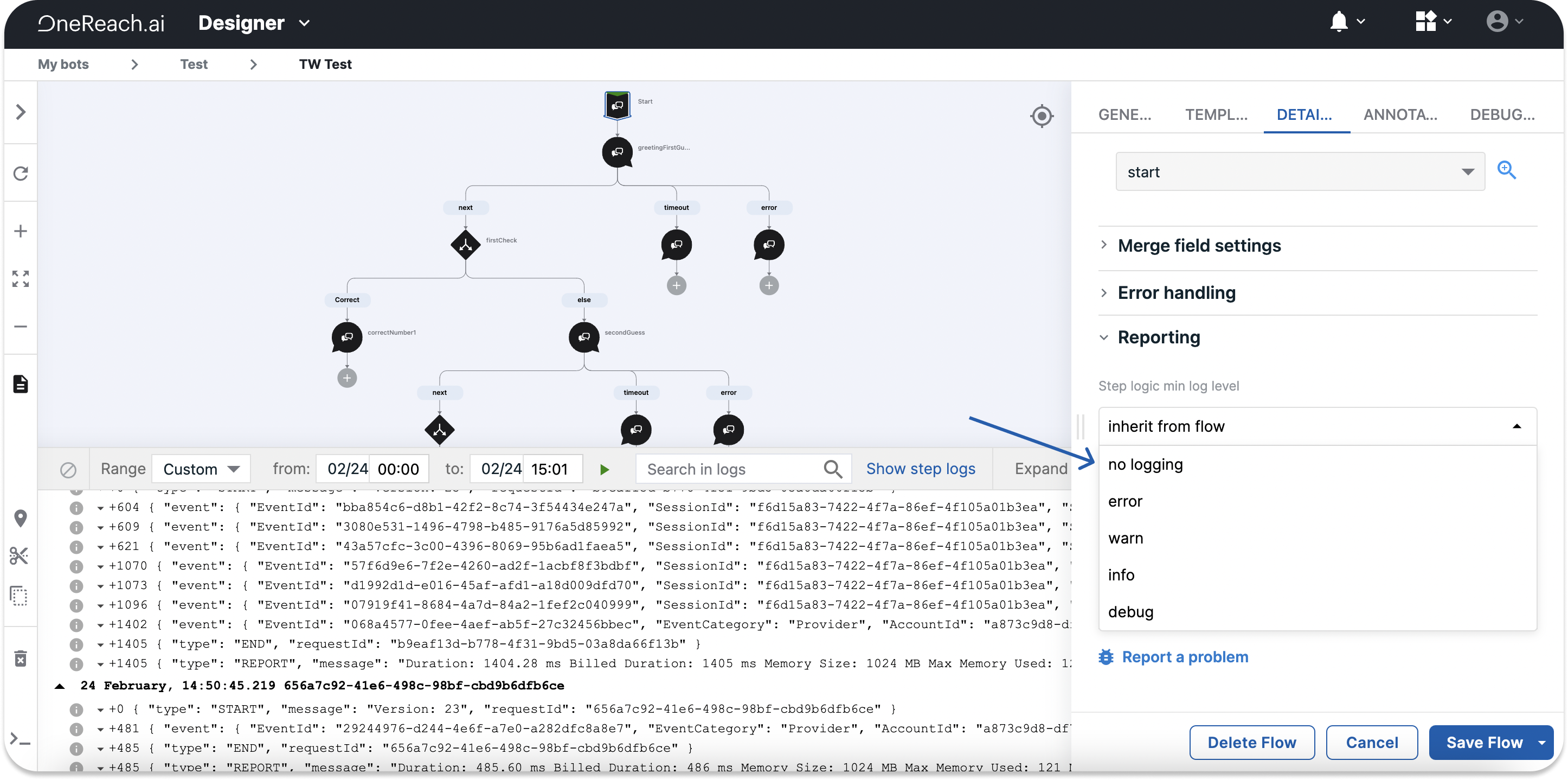Click the correctNumber1 message node icon
The height and width of the screenshot is (780, 1568).
point(347,336)
